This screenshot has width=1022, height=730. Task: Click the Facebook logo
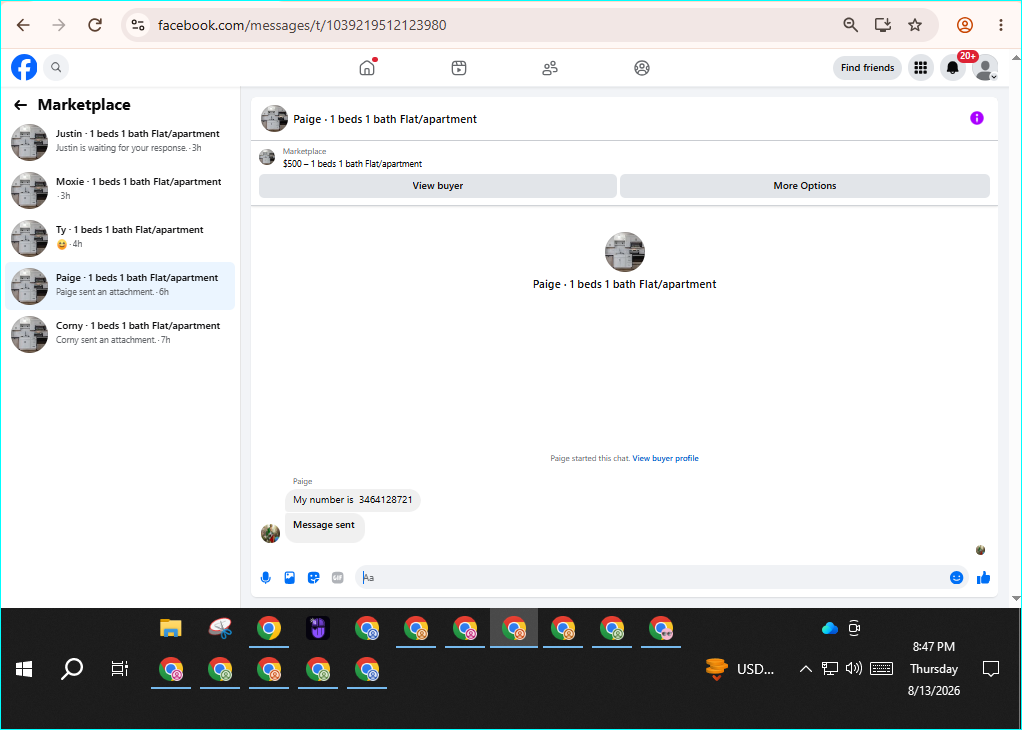tap(24, 67)
